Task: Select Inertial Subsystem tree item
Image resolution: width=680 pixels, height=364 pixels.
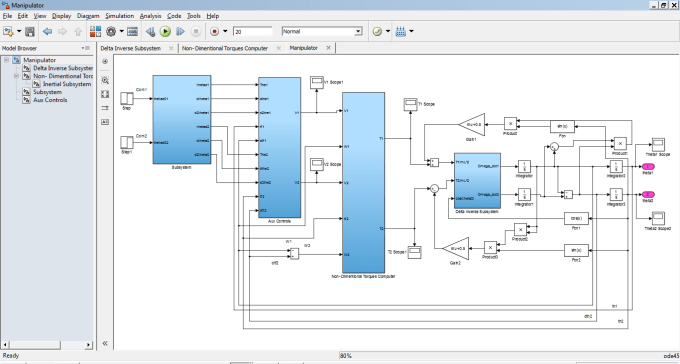Action: click(x=67, y=84)
